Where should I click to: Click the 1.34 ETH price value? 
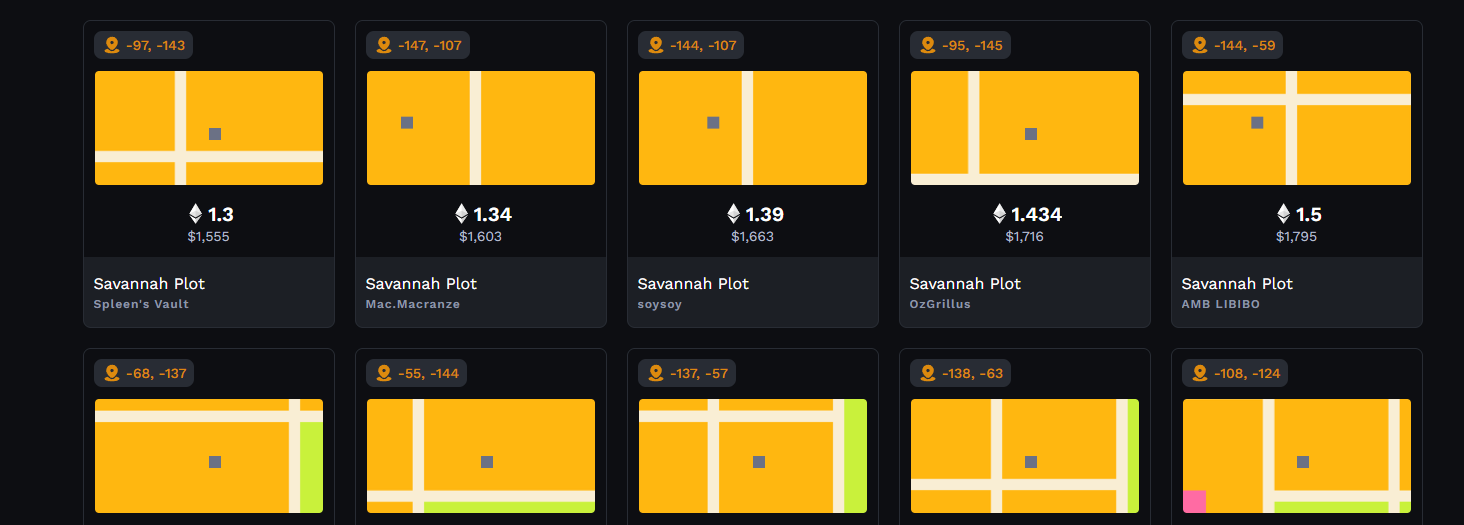point(493,214)
